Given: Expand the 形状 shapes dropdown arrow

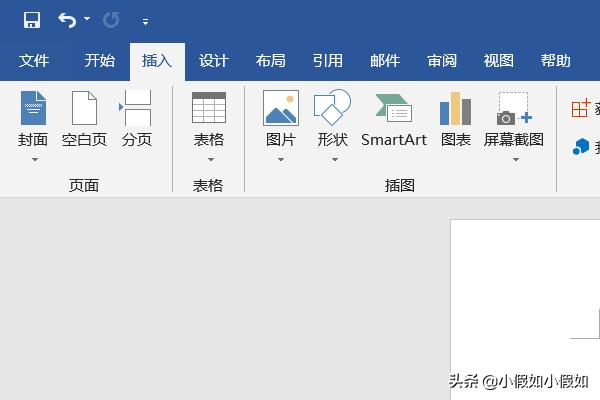Looking at the screenshot, I should 335,160.
